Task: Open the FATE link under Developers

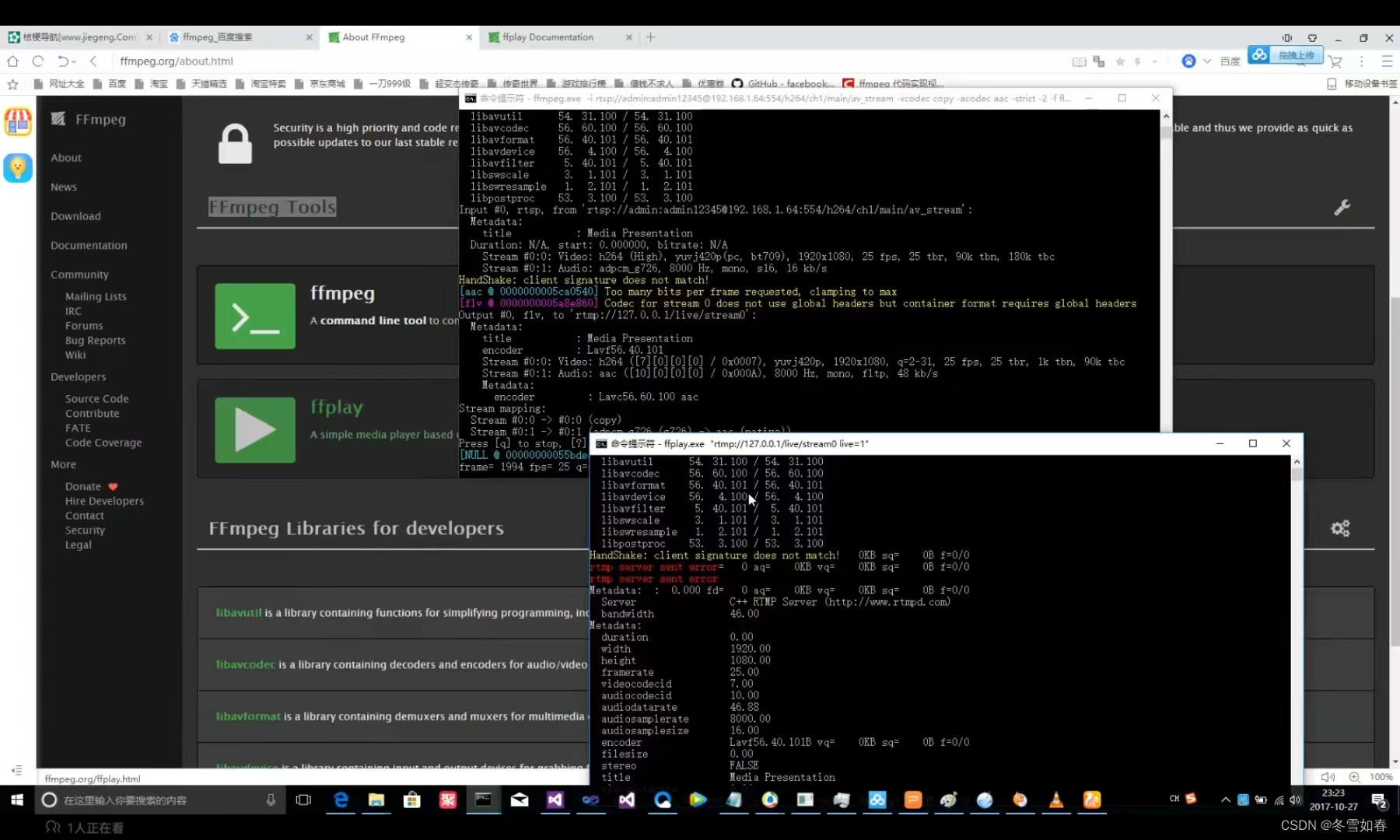Action: point(78,429)
